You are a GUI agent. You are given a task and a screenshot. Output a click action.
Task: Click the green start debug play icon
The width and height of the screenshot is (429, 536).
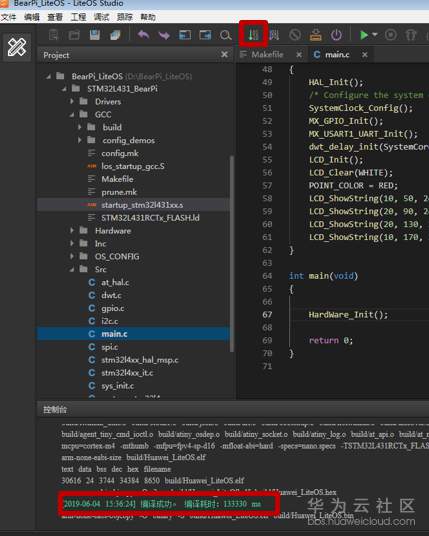(364, 35)
